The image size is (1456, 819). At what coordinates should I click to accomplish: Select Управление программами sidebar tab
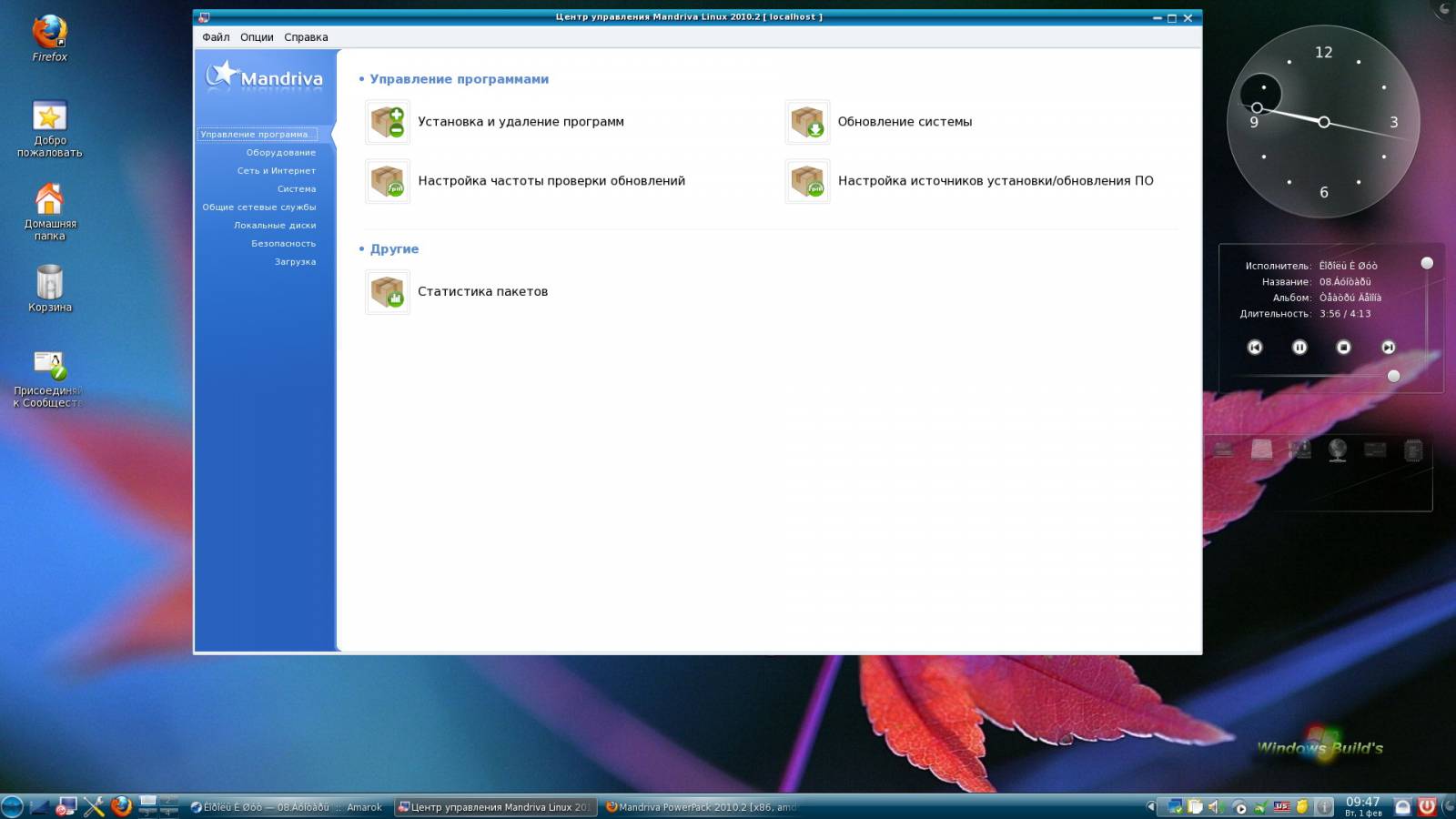(x=258, y=135)
